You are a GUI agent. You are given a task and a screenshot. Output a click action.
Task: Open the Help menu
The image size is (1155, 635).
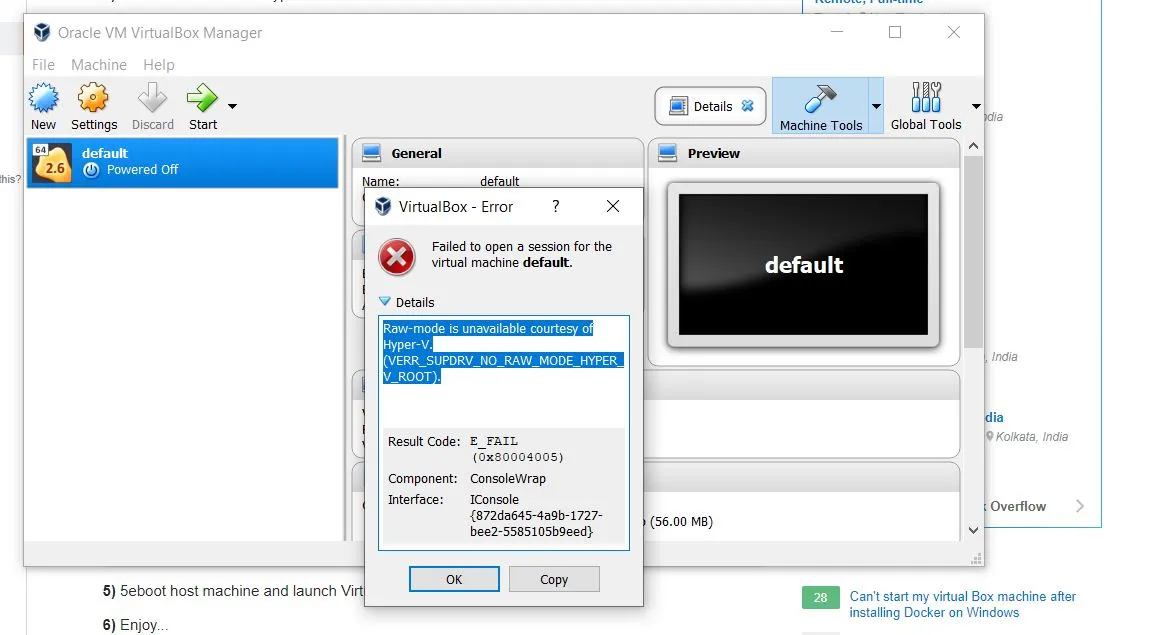tap(158, 65)
